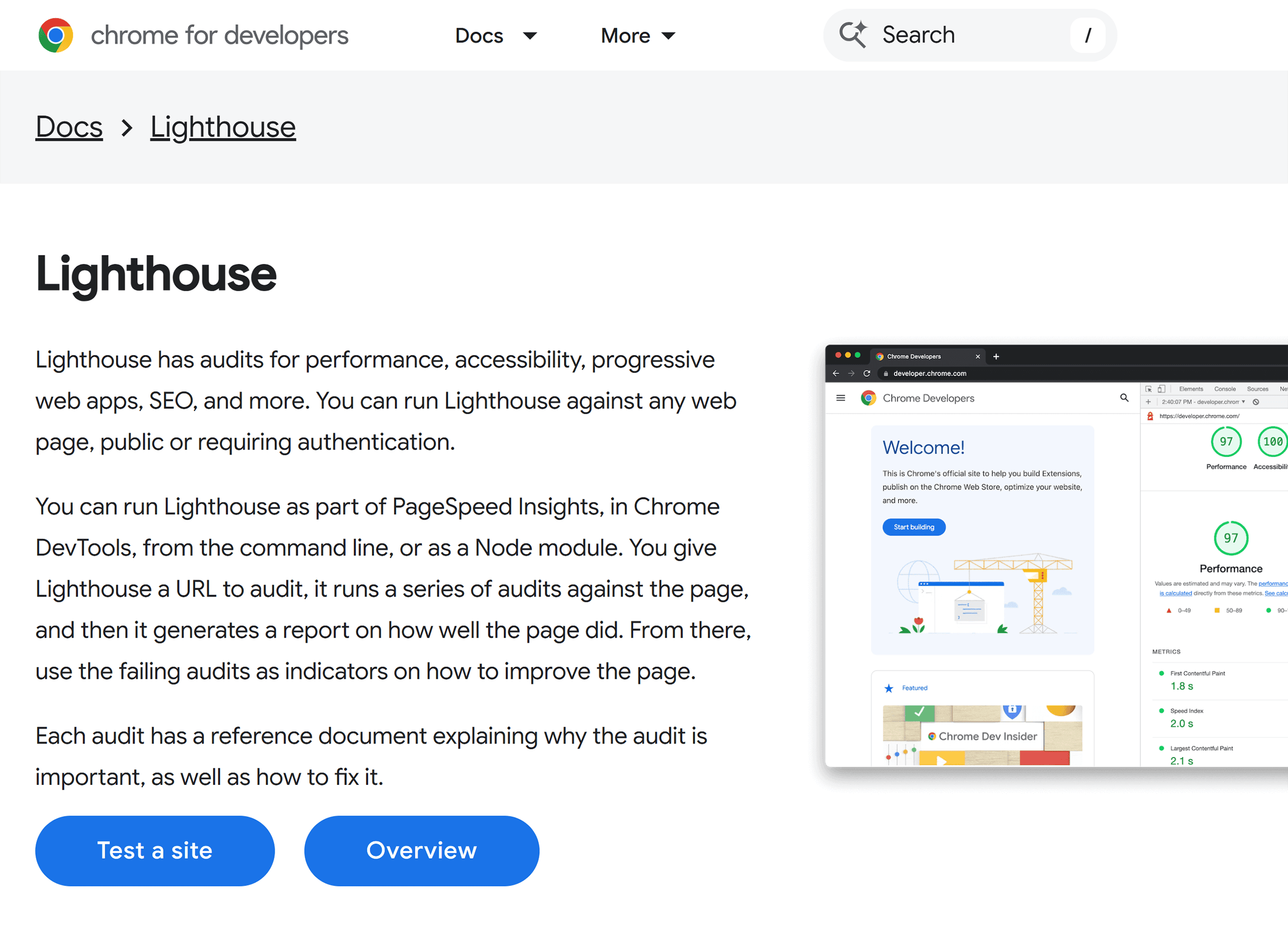Click the Chrome logo icon in header

[x=56, y=36]
